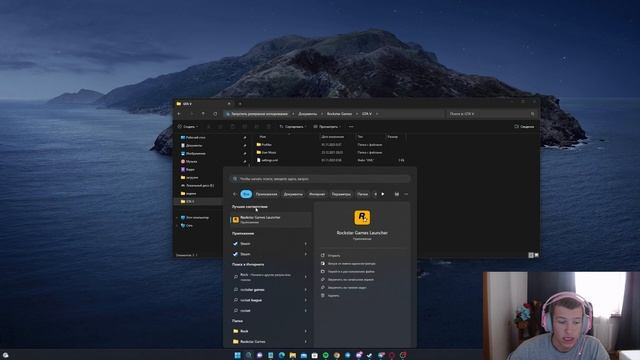Refresh the GTA V folder view
The image size is (640, 360).
pyautogui.click(x=215, y=114)
